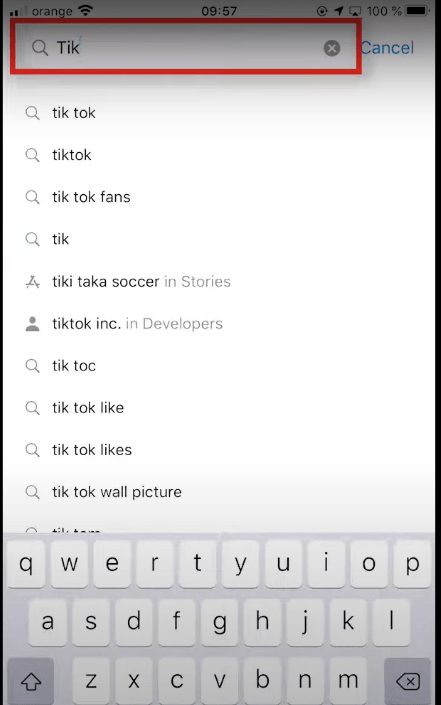Screen dimensions: 441x705
Task: Tap the App Store icon beside tiki taka soccer
Action: (x=32, y=282)
